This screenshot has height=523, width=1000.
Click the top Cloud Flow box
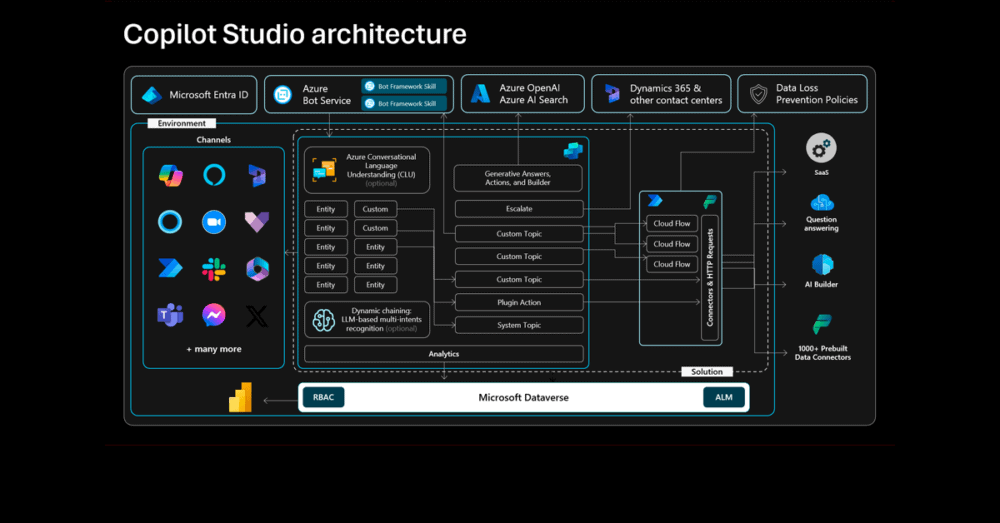coord(671,224)
